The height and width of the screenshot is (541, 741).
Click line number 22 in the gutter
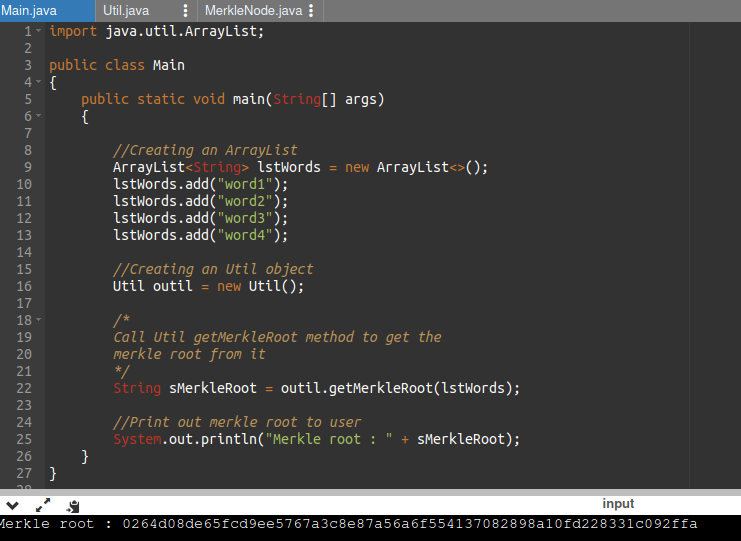point(24,388)
